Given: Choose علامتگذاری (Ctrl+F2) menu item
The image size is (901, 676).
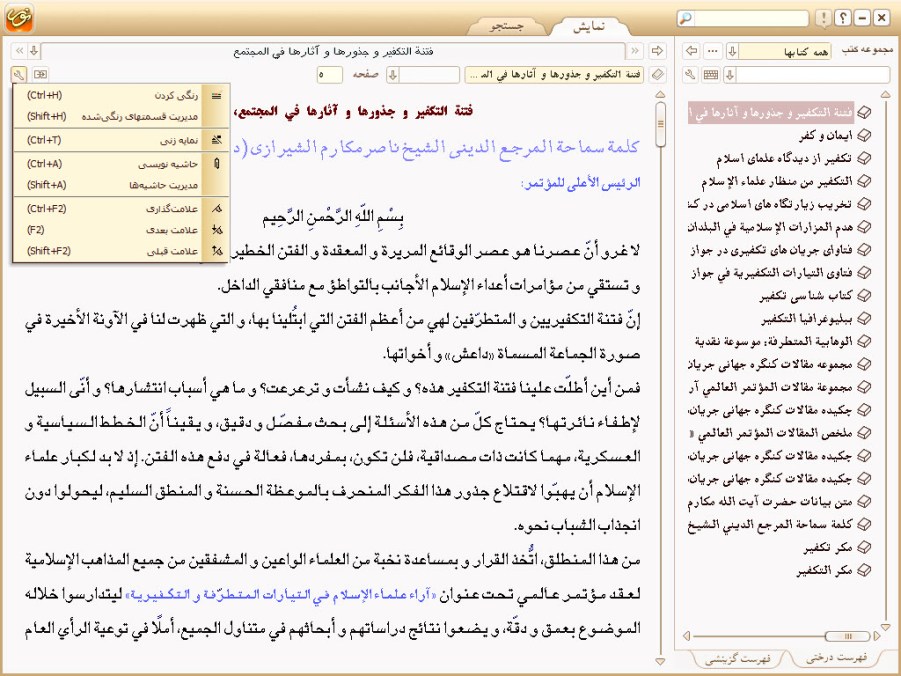Looking at the screenshot, I should [x=121, y=209].
